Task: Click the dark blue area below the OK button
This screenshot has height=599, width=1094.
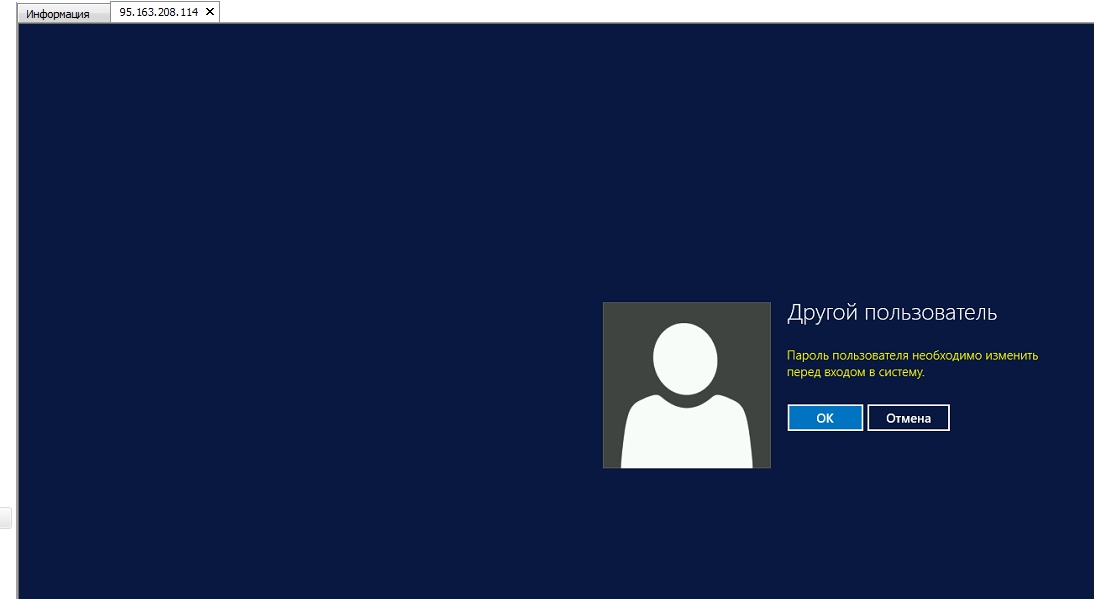Action: tap(824, 500)
